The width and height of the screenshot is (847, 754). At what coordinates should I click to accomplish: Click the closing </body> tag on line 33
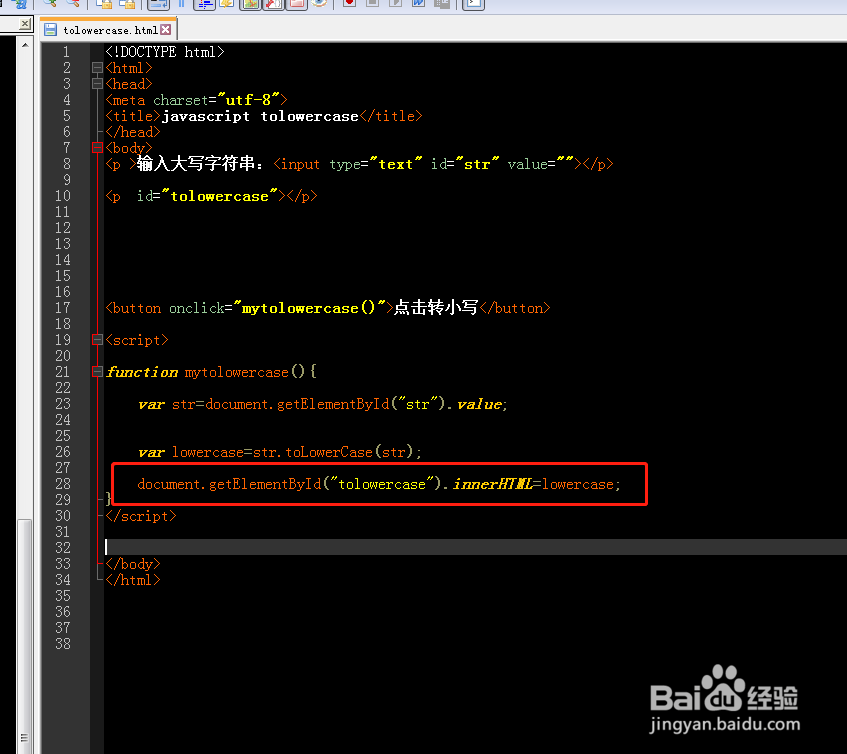(133, 564)
